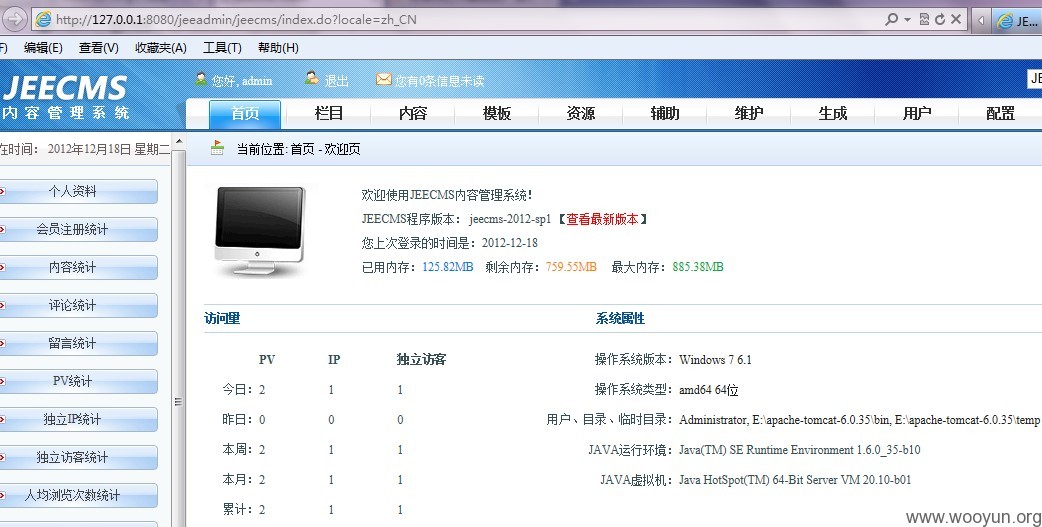Open the 您有0条信息未读 messages link

(439, 81)
